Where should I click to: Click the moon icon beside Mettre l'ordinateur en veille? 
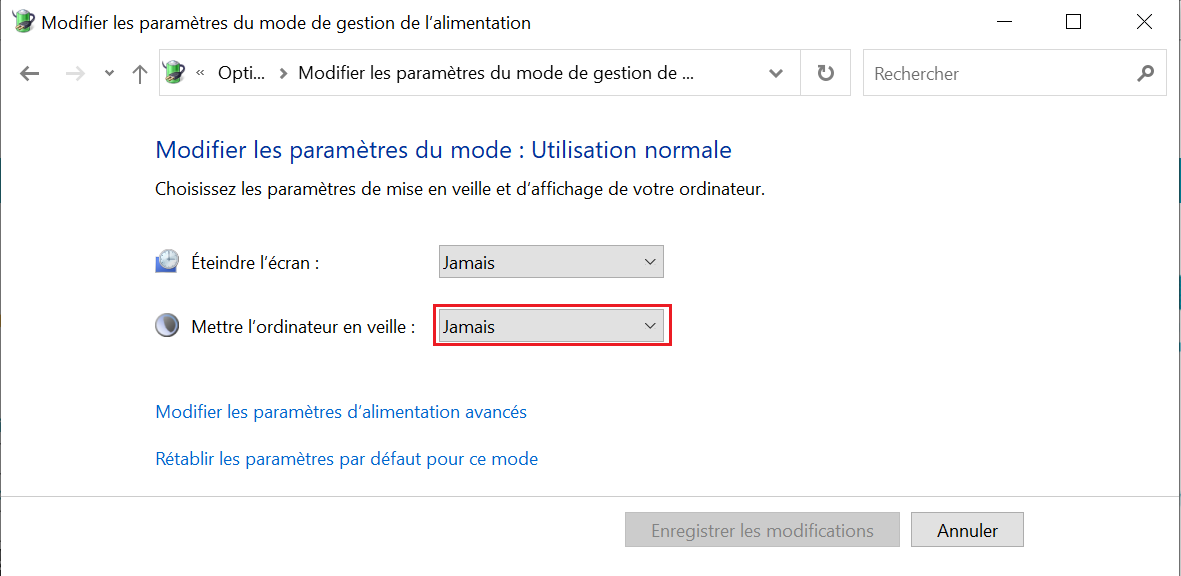[x=167, y=325]
